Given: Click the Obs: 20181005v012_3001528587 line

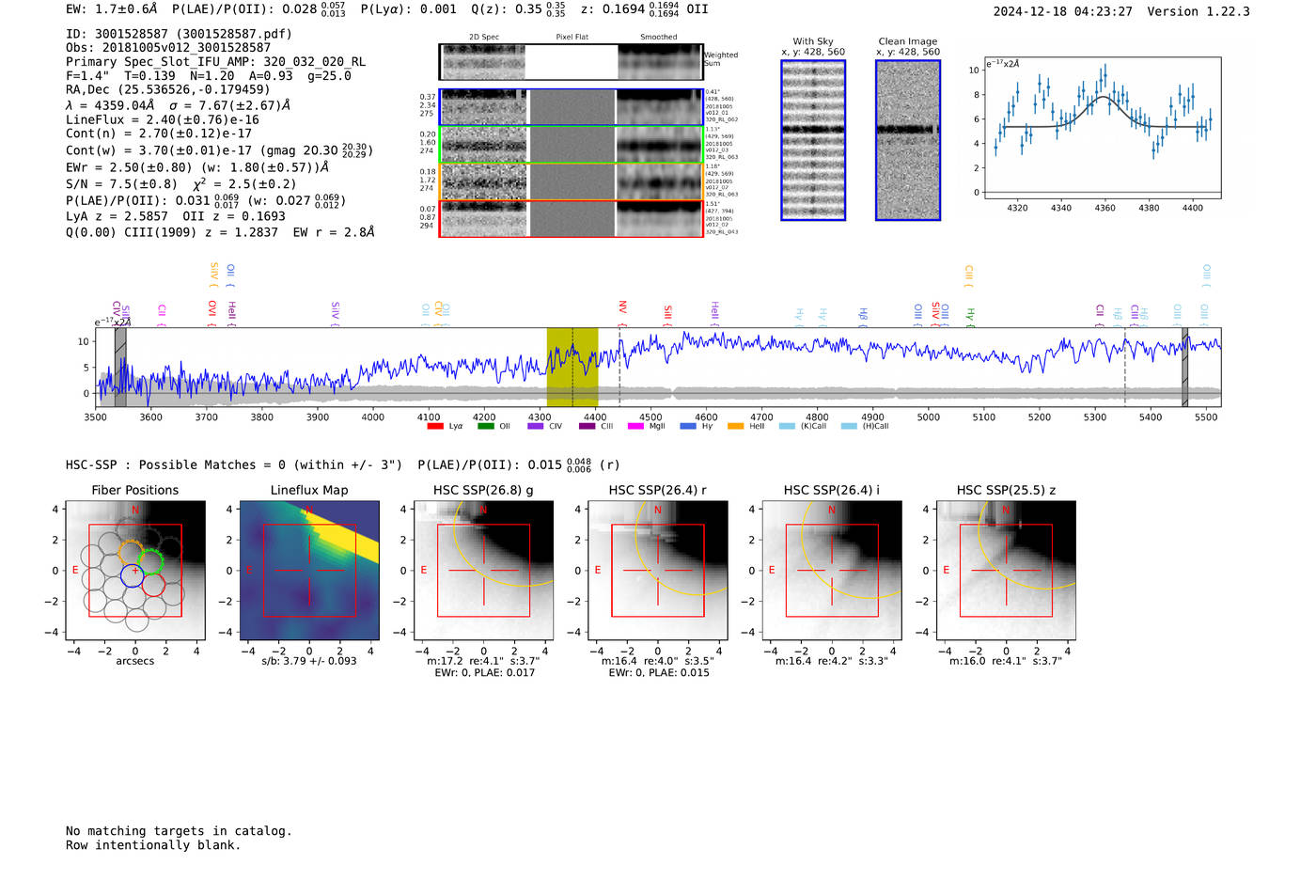Looking at the screenshot, I should (168, 48).
